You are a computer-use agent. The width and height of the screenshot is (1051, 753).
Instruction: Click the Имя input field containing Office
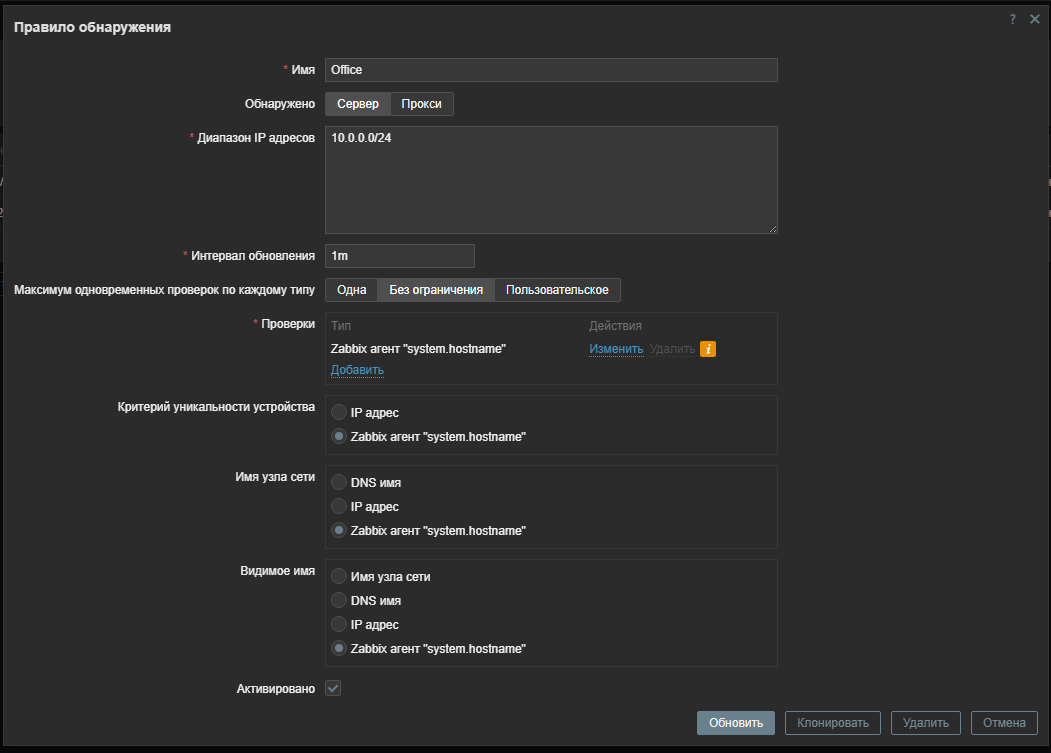(551, 70)
